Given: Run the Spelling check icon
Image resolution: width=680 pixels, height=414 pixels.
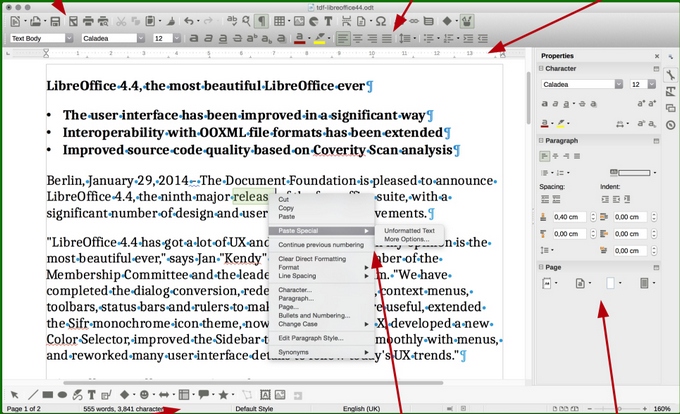Looking at the screenshot, I should pyautogui.click(x=232, y=21).
